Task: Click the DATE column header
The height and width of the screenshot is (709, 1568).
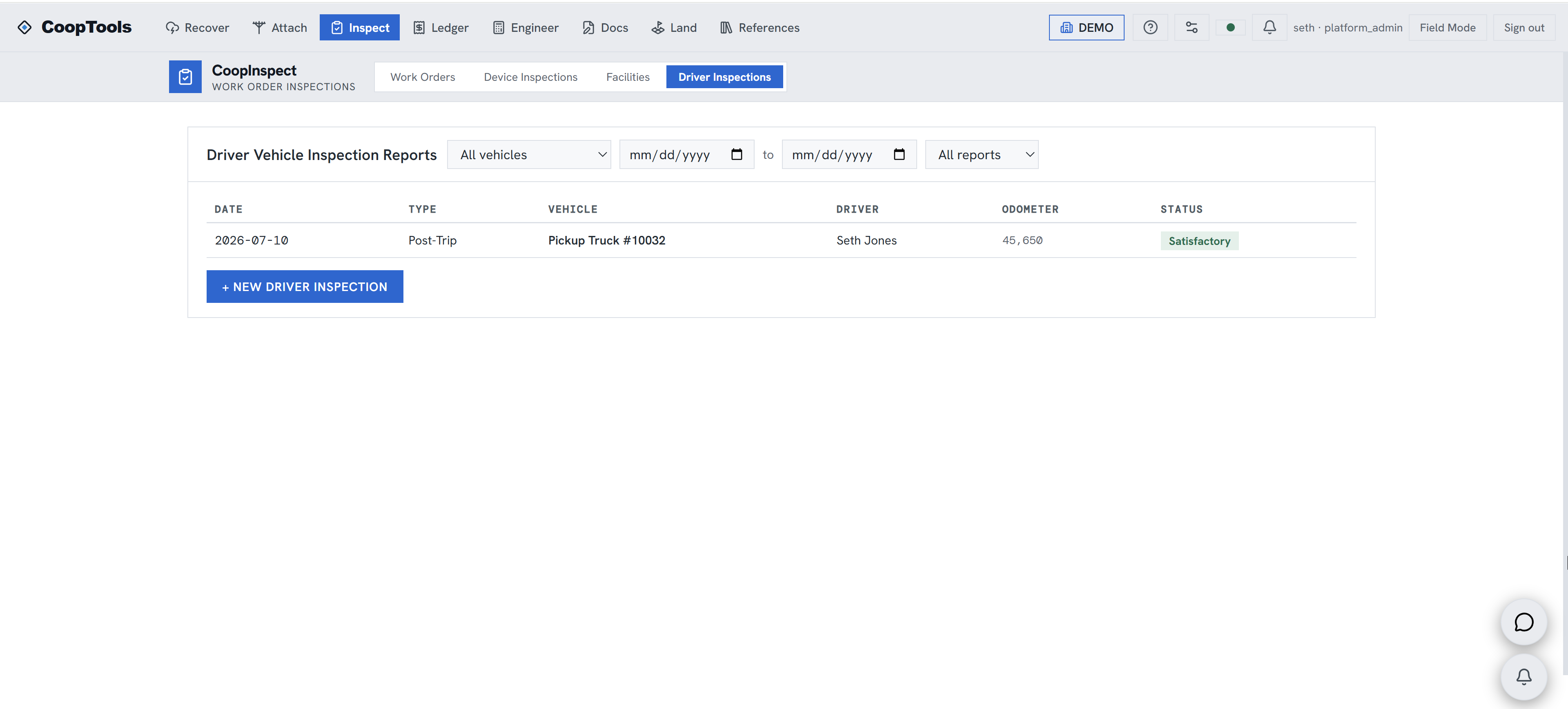Action: (x=228, y=209)
